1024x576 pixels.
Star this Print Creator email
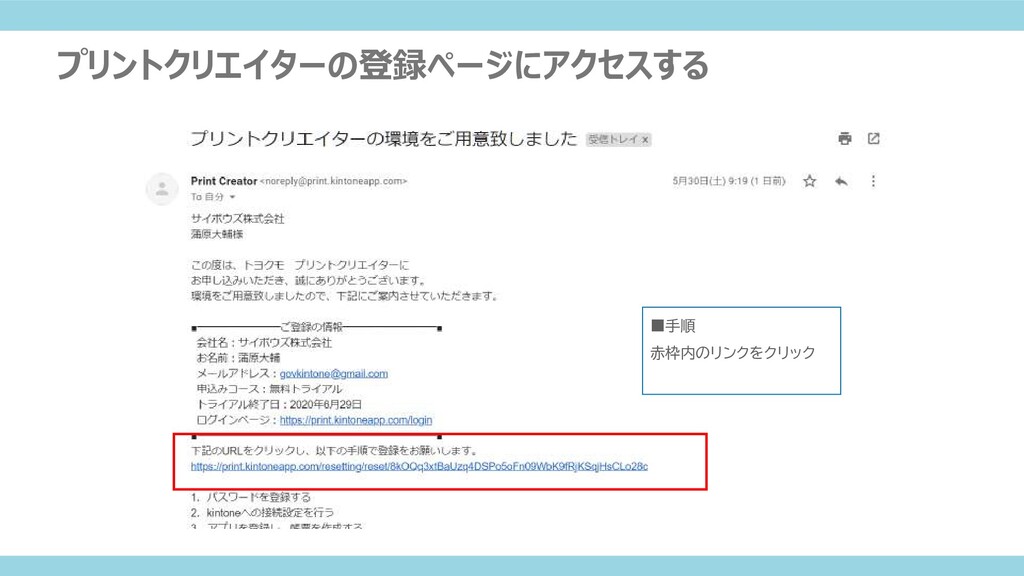pos(810,181)
